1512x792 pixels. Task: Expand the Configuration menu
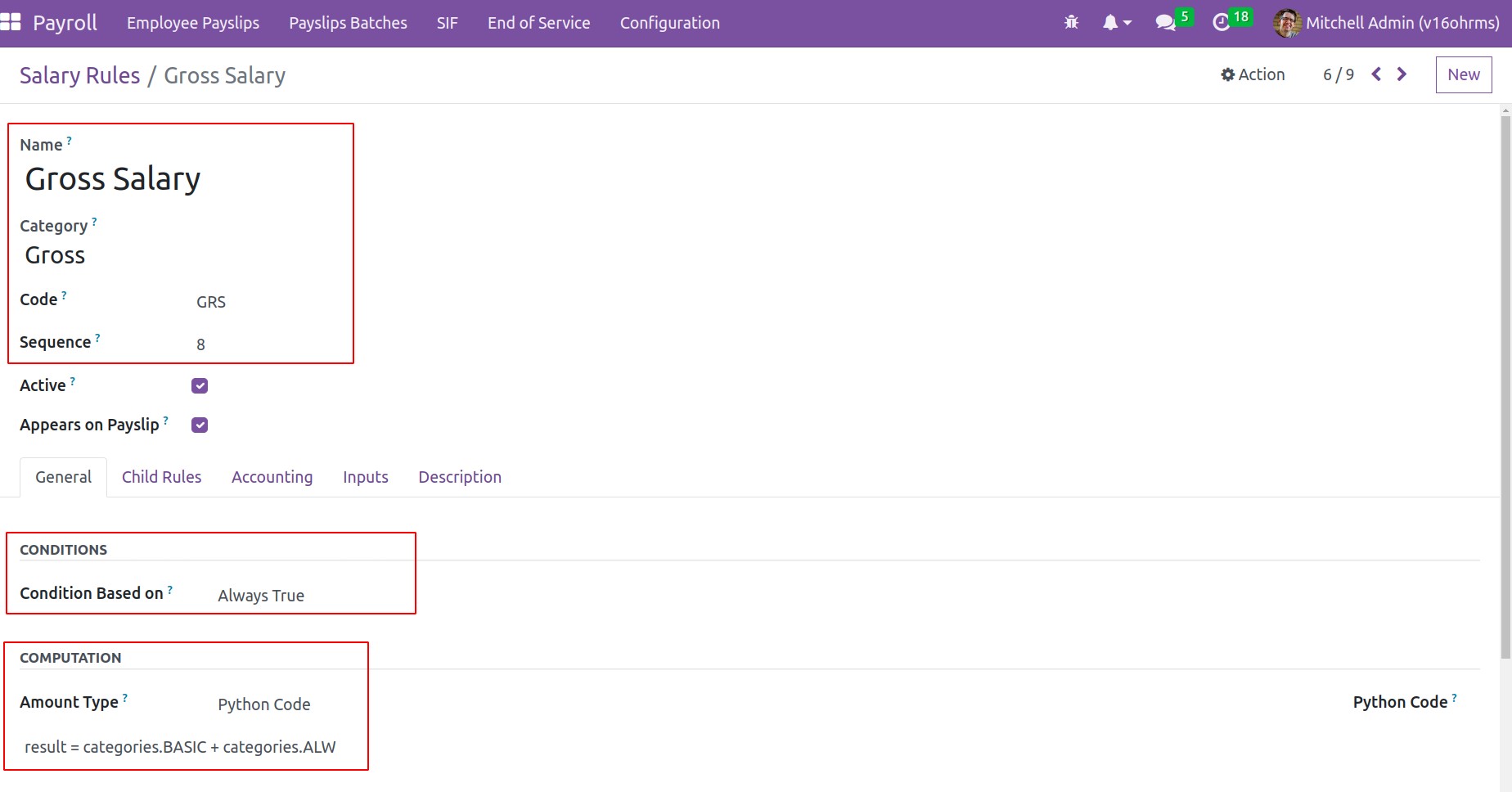pyautogui.click(x=669, y=23)
